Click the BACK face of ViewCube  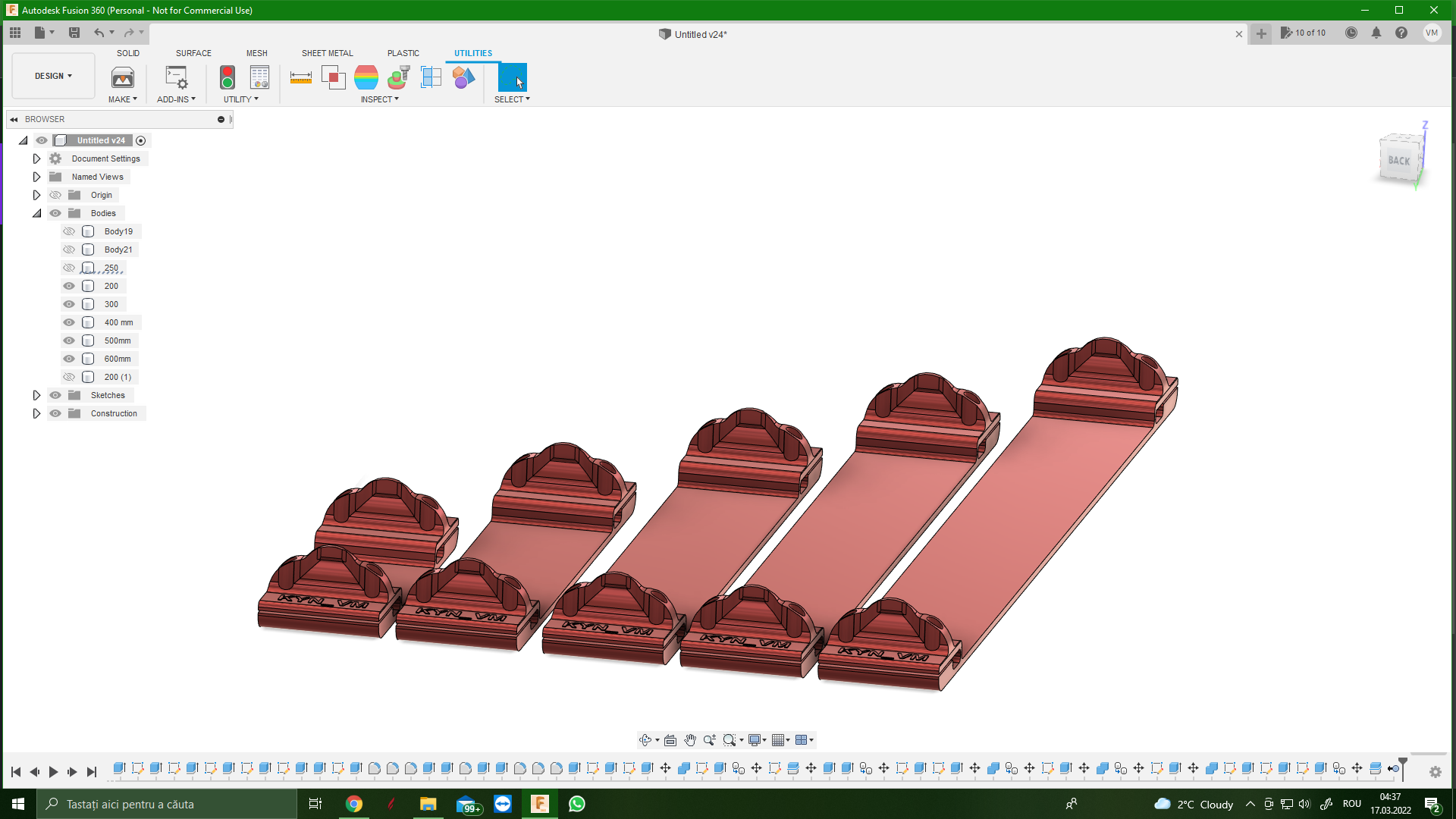(x=1398, y=160)
